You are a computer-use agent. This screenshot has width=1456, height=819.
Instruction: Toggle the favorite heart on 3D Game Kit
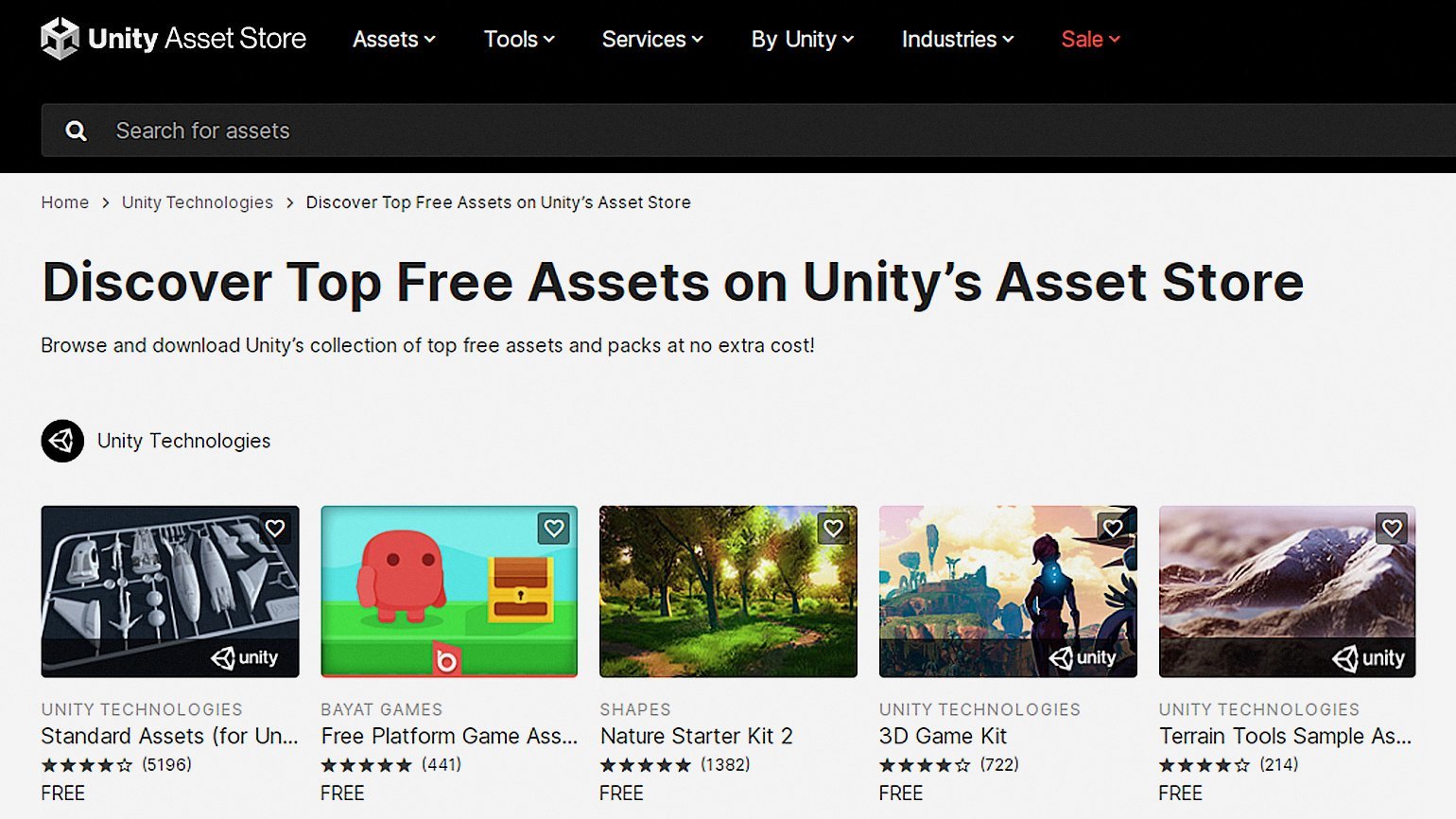1113,529
